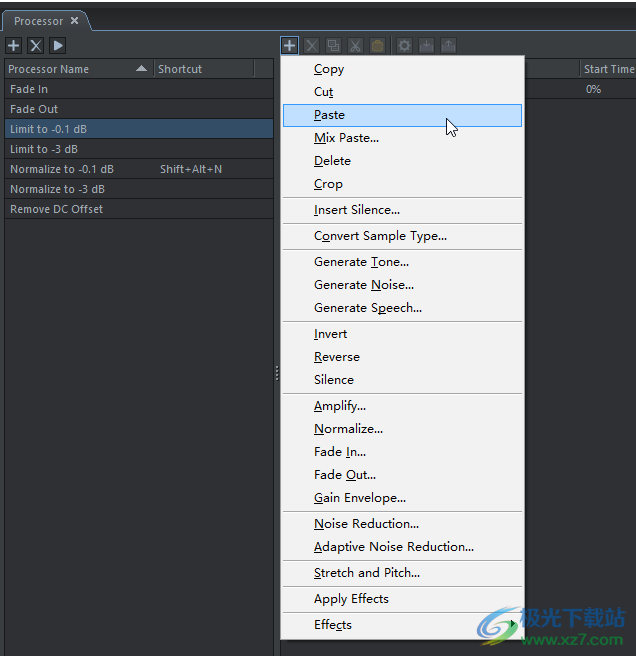Click the Shortcut column header
The width and height of the screenshot is (636, 656).
(204, 69)
